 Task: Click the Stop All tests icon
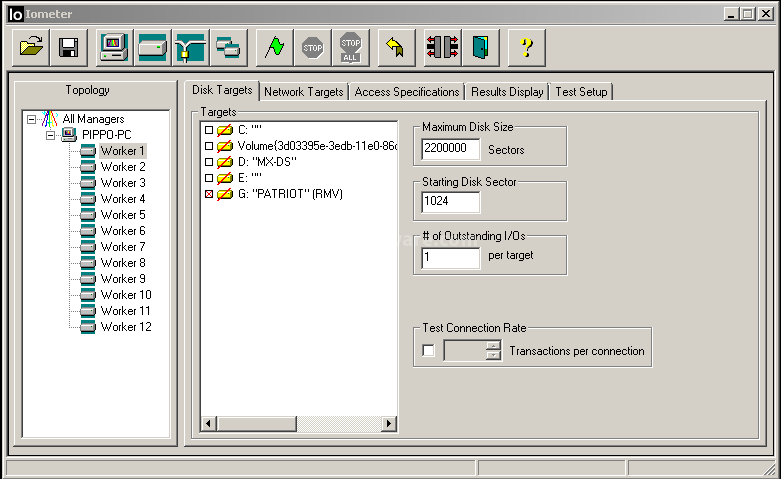point(351,48)
